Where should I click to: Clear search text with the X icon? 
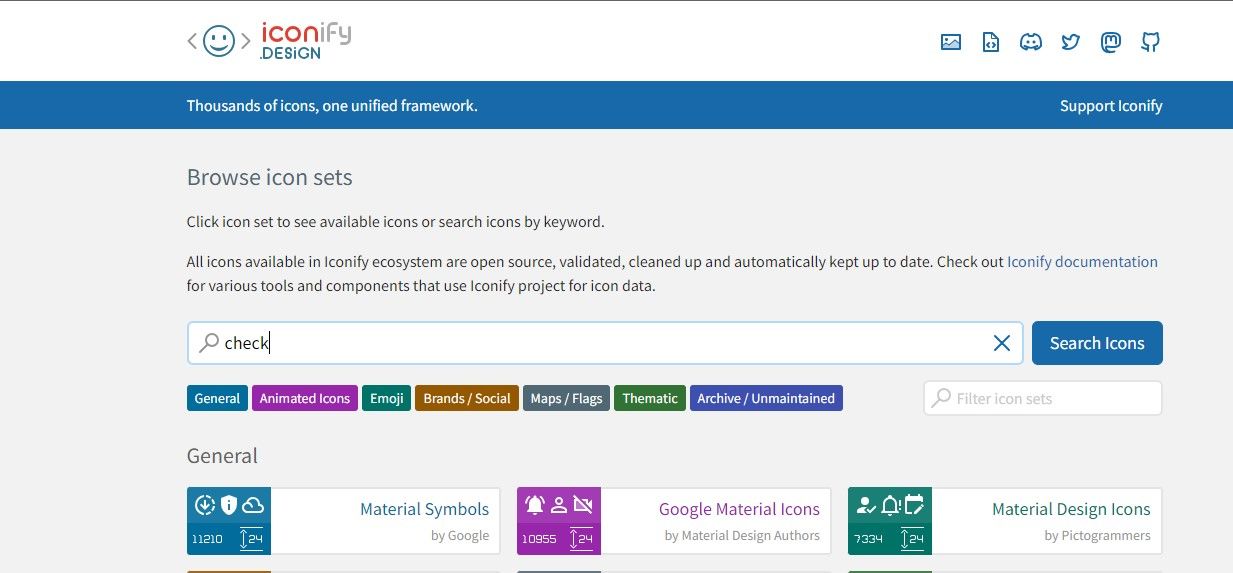pos(1001,343)
